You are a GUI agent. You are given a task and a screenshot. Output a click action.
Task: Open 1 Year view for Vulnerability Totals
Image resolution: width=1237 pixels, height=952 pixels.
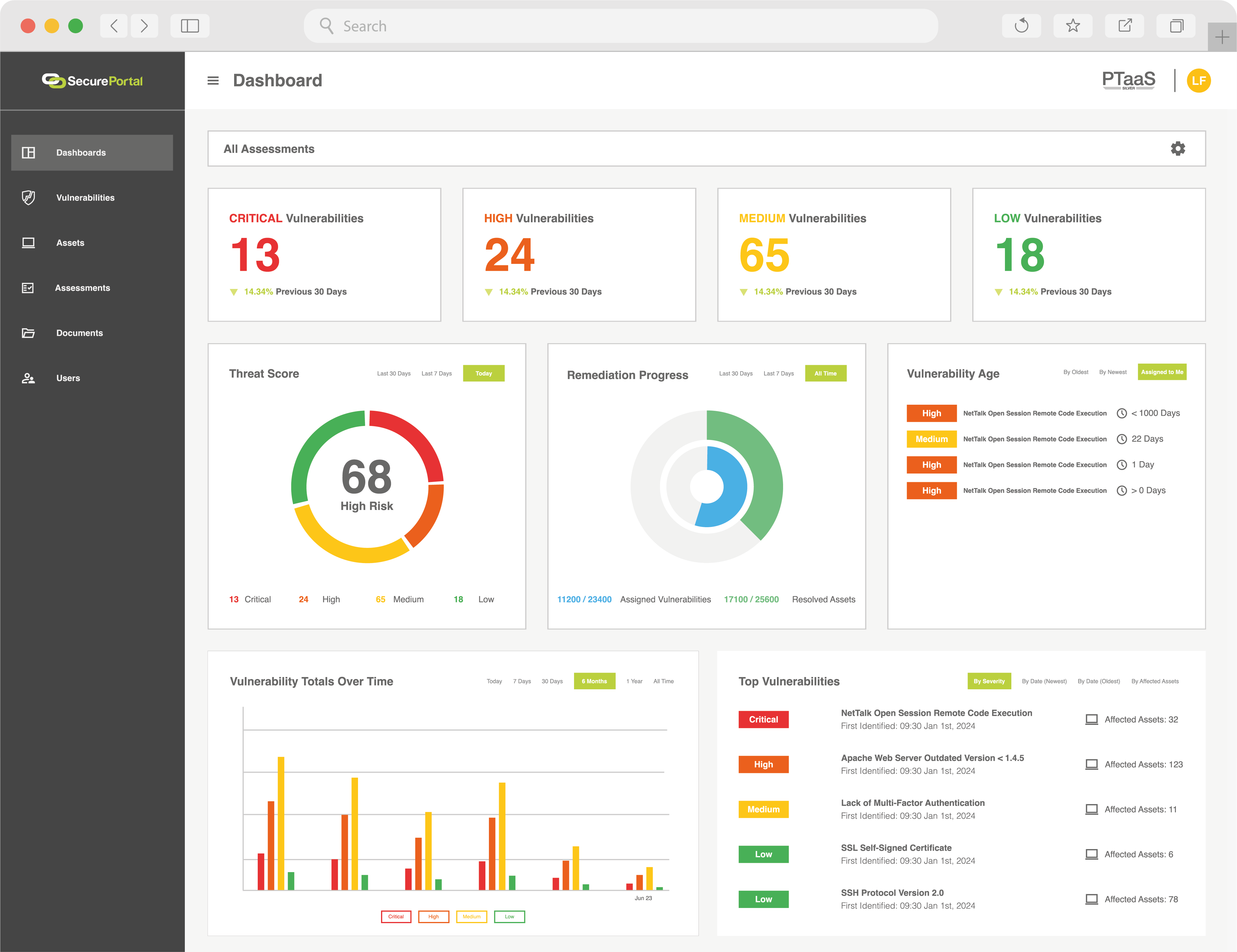pyautogui.click(x=634, y=681)
